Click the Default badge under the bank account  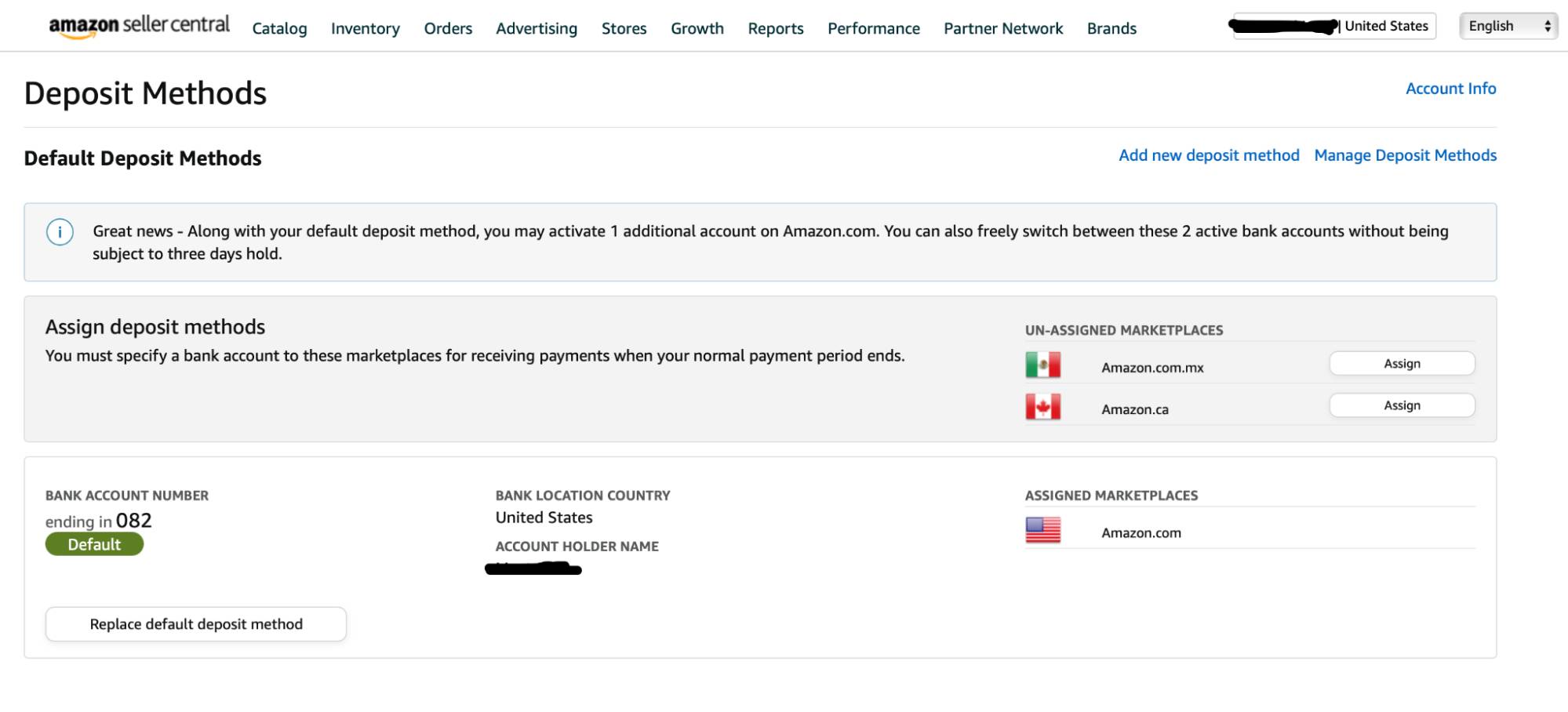[x=94, y=543]
